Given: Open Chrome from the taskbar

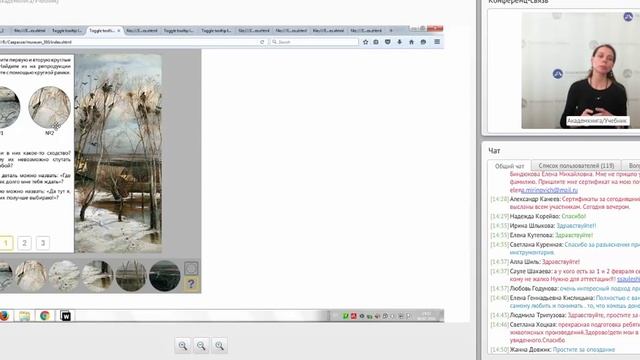Looking at the screenshot, I should pos(45,316).
